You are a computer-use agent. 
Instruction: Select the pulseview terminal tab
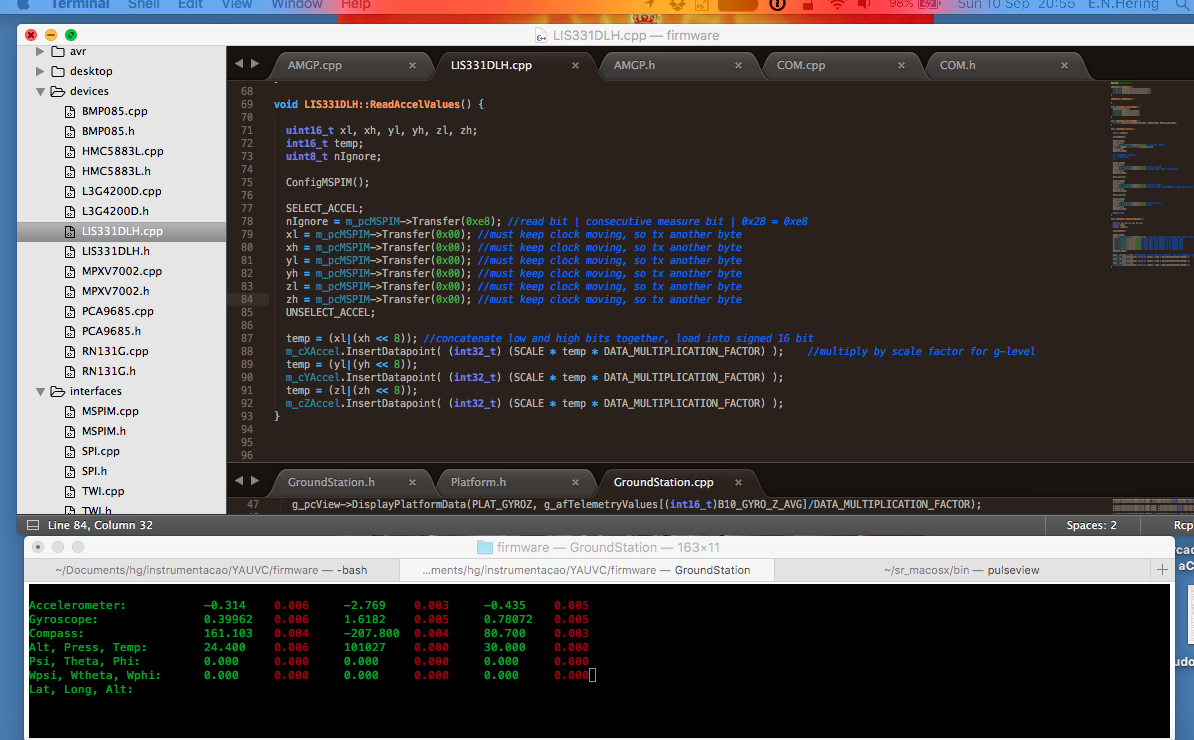pyautogui.click(x=961, y=570)
